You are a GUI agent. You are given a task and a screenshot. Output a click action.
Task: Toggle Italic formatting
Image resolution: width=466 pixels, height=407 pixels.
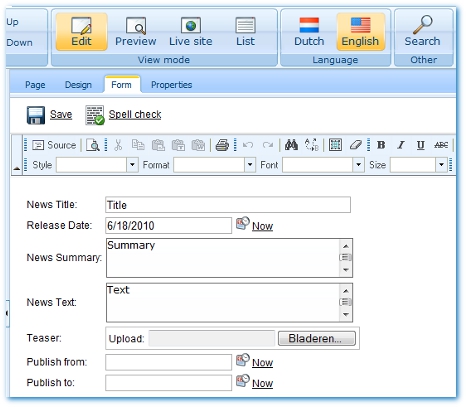tap(401, 145)
